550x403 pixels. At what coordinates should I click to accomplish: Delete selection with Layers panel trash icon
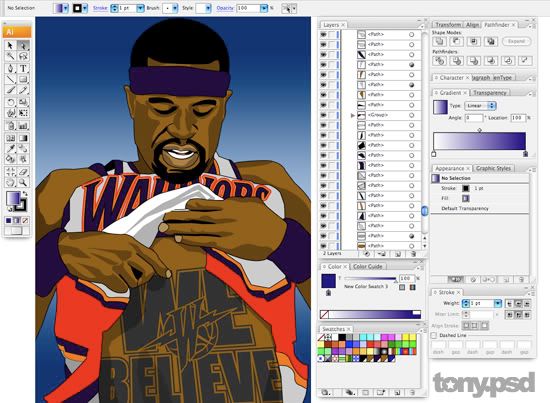tap(413, 254)
